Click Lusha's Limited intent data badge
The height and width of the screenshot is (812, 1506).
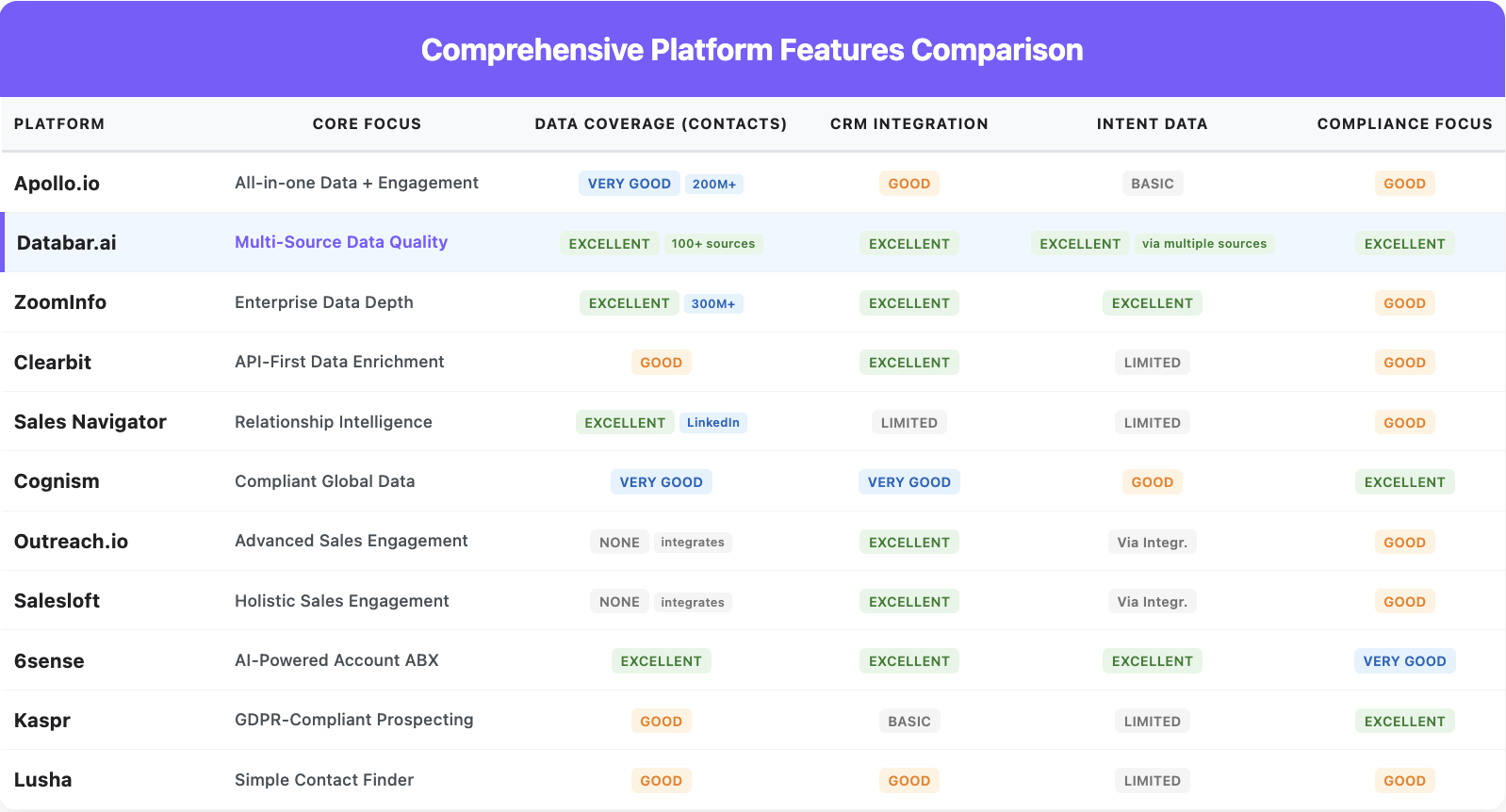(x=1153, y=781)
